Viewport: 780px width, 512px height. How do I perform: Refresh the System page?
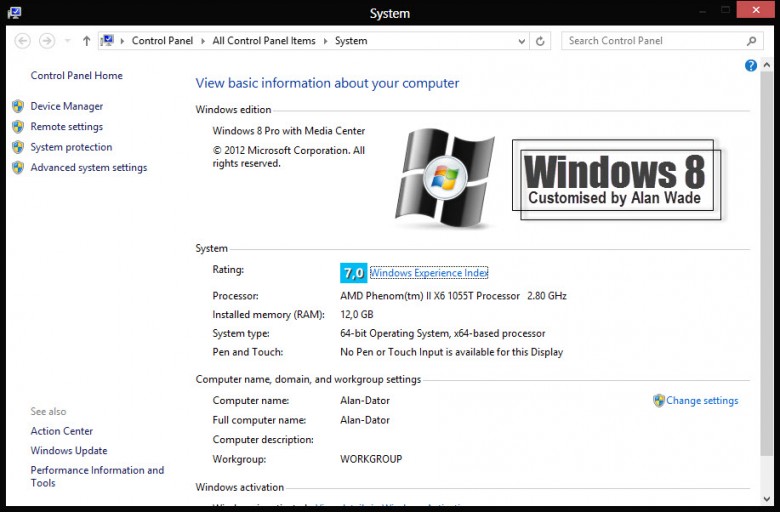point(540,41)
